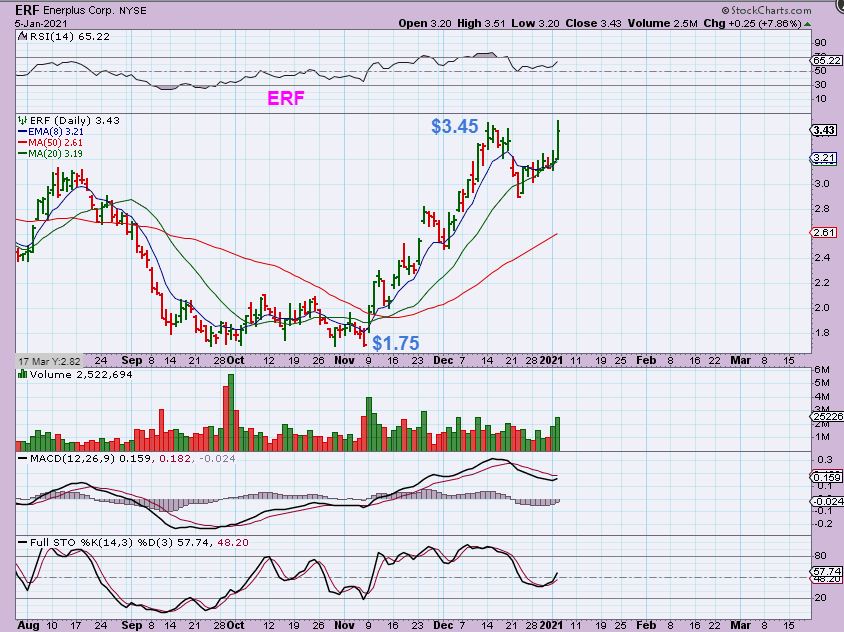
Task: Click the date '5-Jan-2021'
Action: pos(41,24)
